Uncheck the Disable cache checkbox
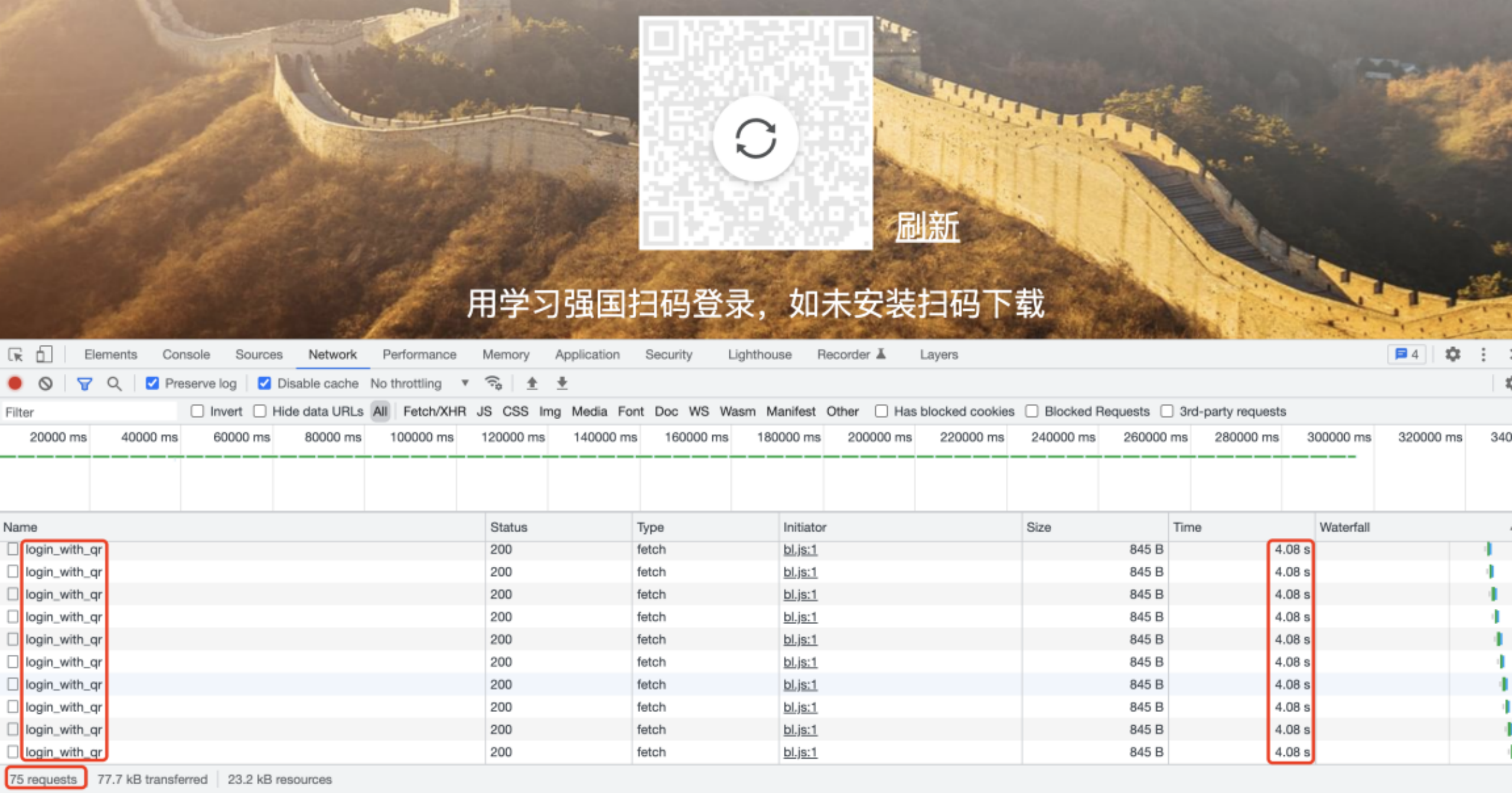The image size is (1512, 793). [265, 384]
